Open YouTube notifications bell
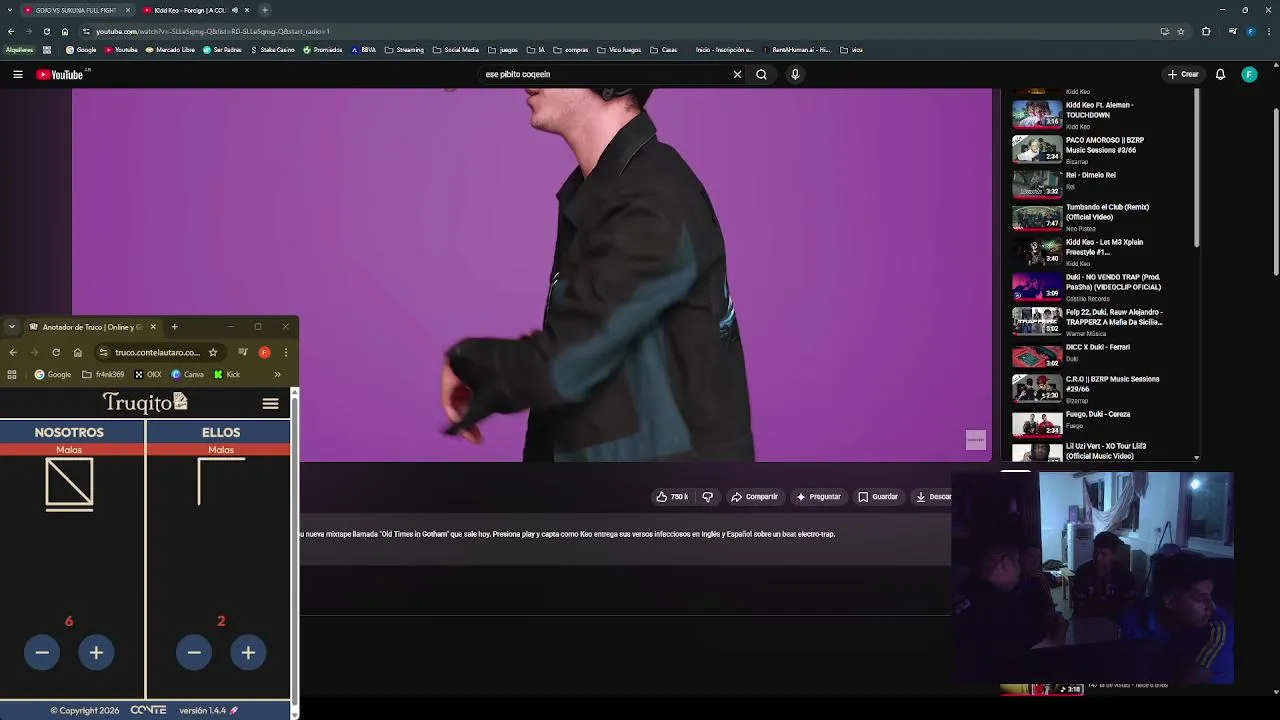This screenshot has width=1280, height=720. click(1220, 74)
